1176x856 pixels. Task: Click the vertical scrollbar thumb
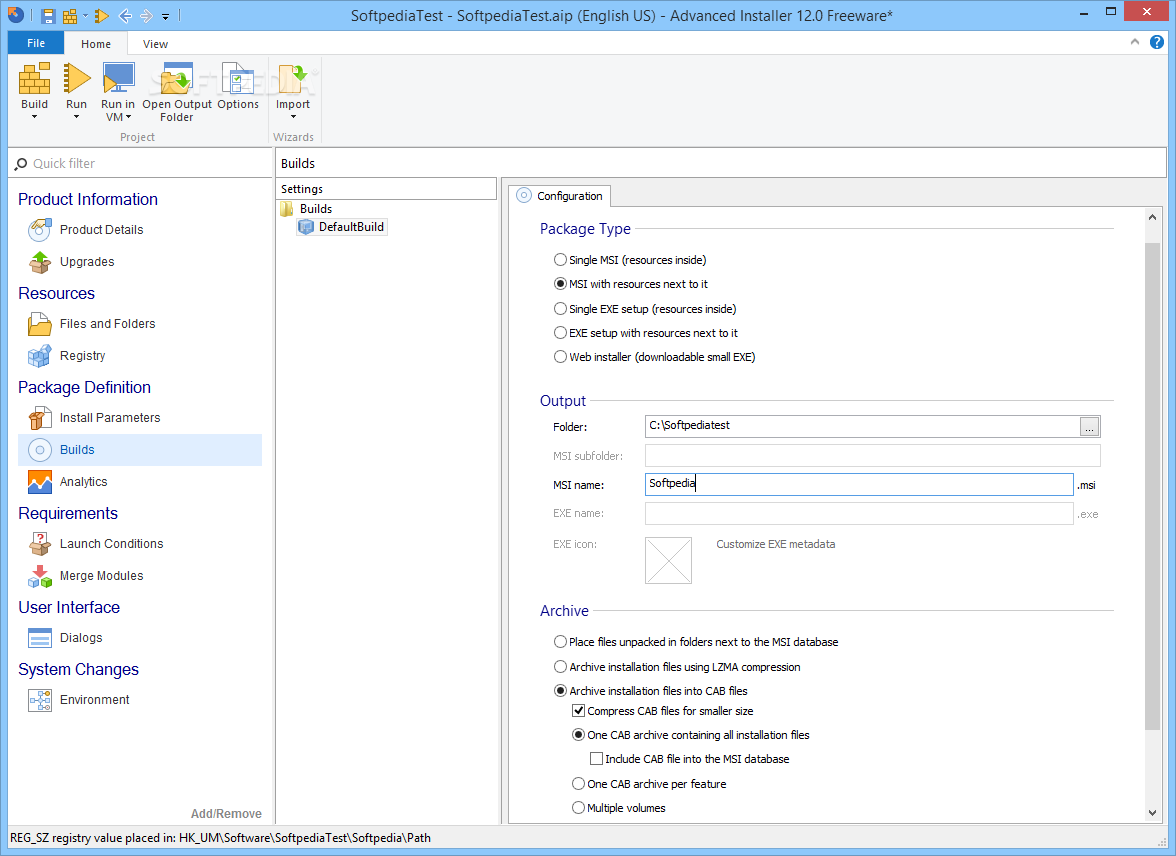point(1152,485)
